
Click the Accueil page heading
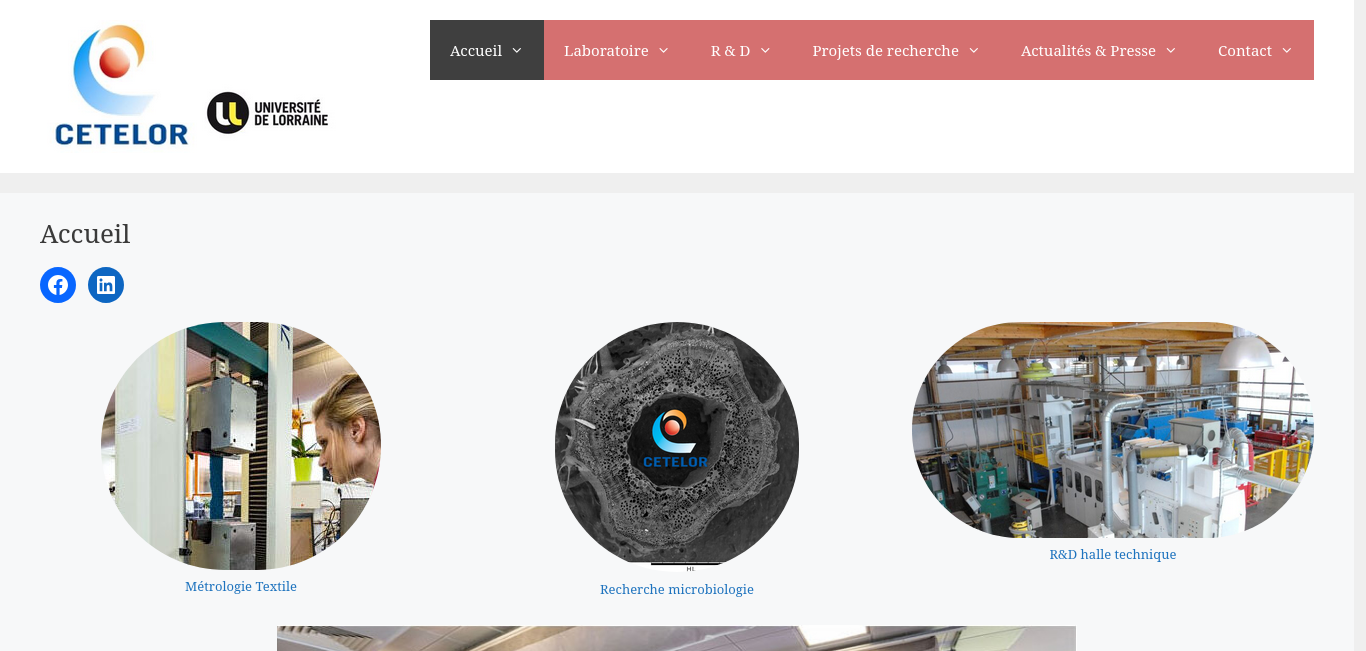[x=85, y=234]
